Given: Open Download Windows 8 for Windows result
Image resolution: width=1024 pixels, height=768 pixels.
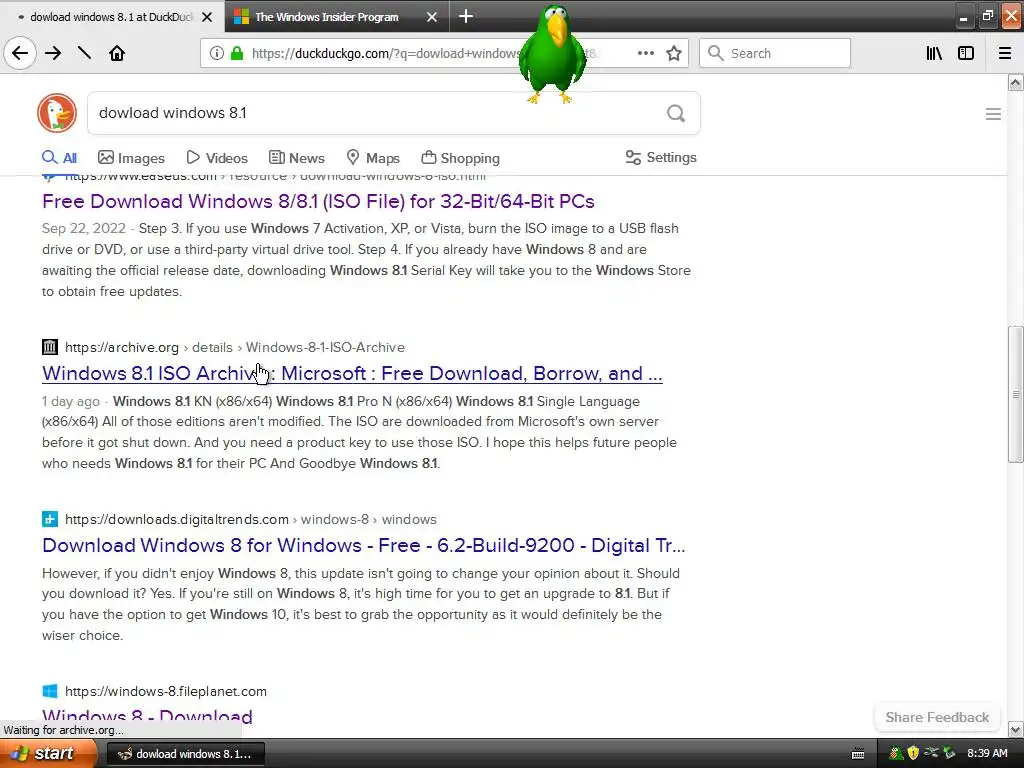Looking at the screenshot, I should (364, 545).
